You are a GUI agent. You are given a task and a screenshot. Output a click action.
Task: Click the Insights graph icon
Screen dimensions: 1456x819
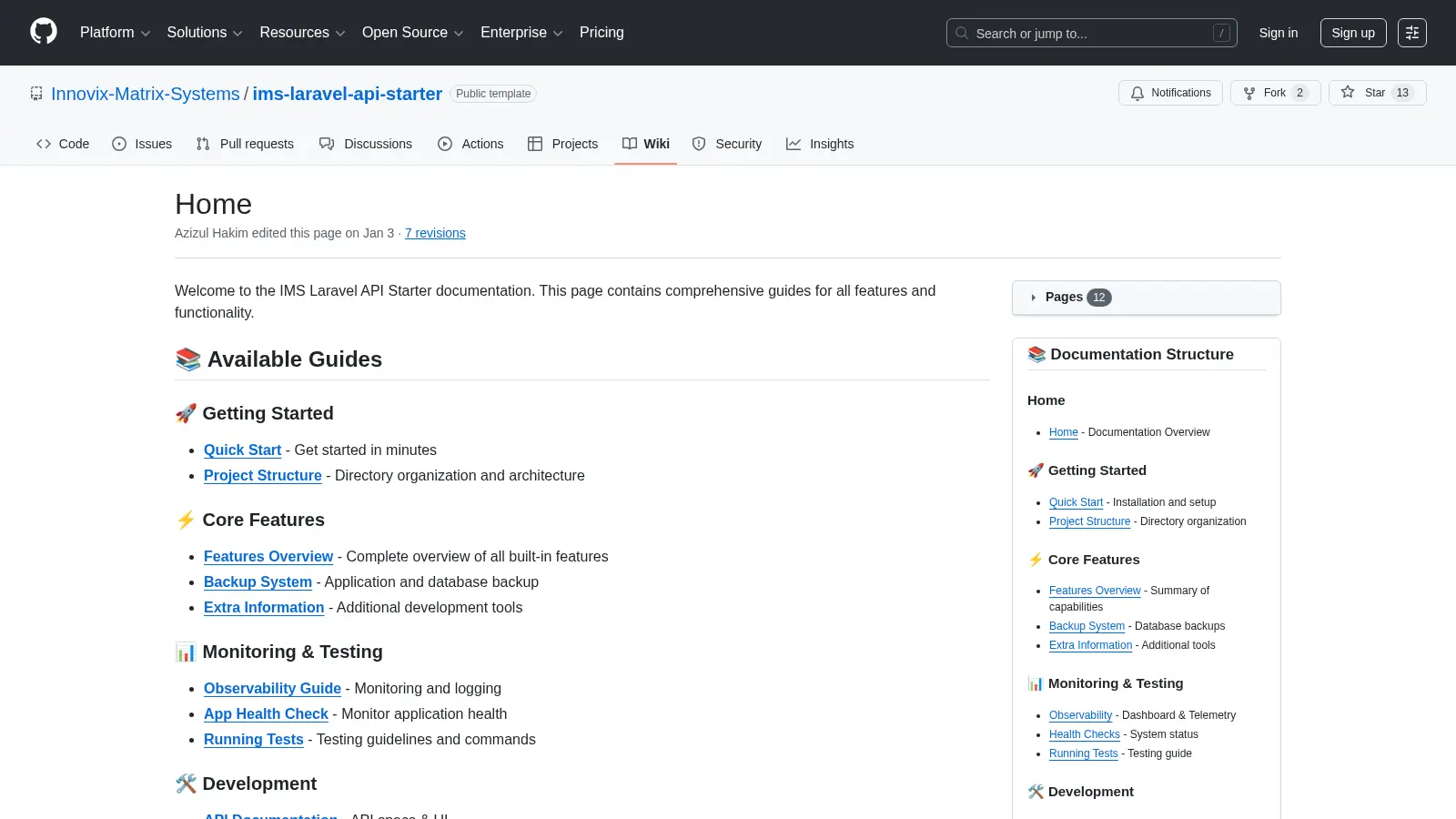pyautogui.click(x=794, y=144)
